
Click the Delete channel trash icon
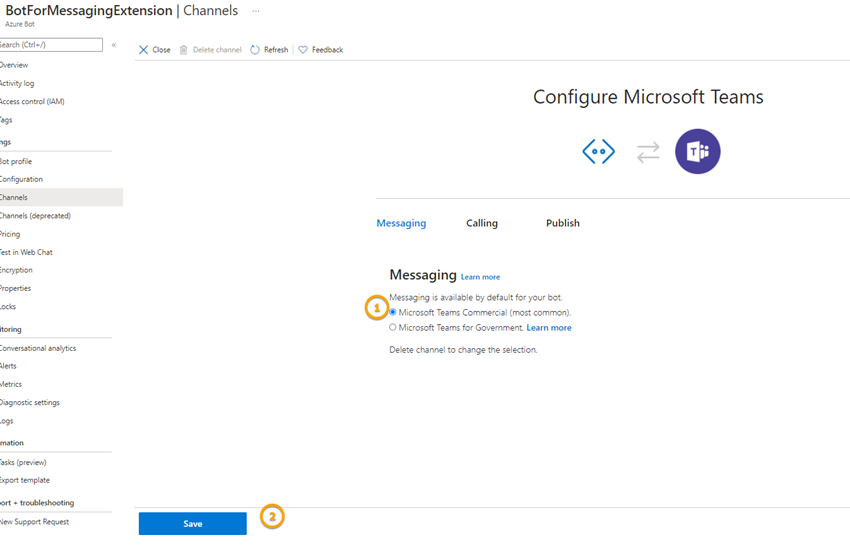tap(183, 50)
